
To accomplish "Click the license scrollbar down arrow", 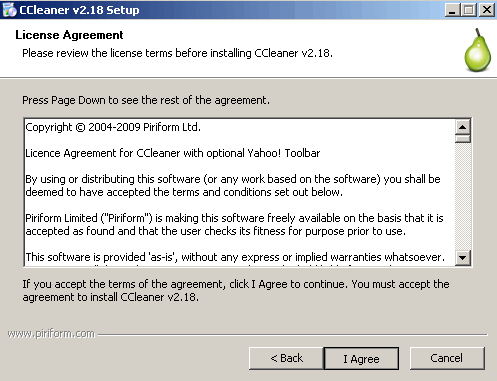I will 463,257.
